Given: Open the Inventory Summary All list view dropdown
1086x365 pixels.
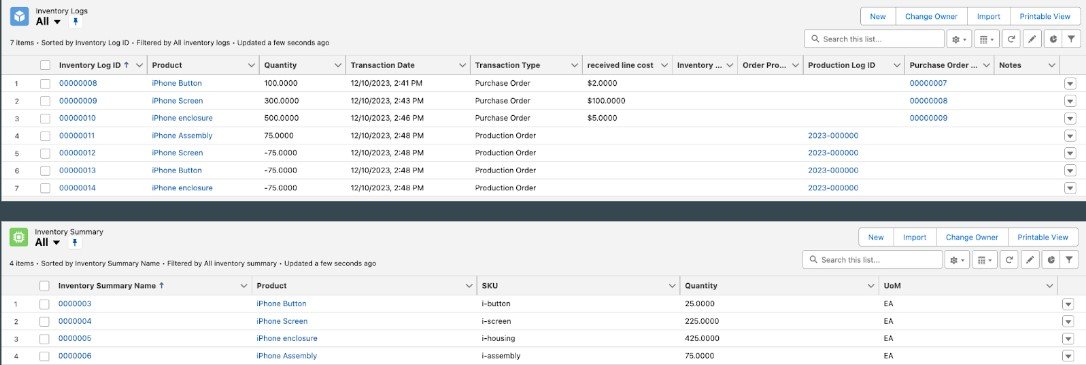Looking at the screenshot, I should [x=57, y=243].
